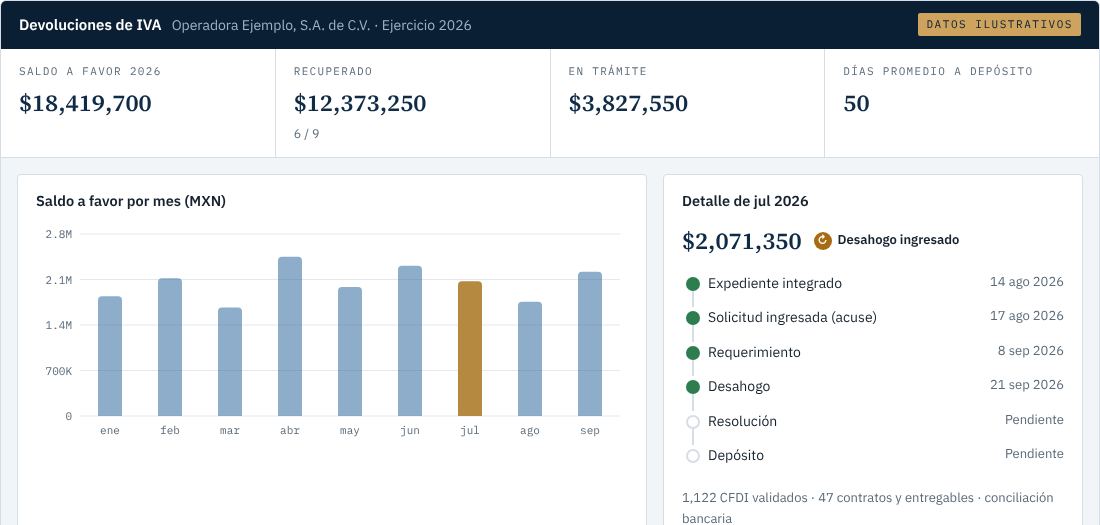This screenshot has height=525, width=1100.
Task: Click the Depósito step label
Action: point(736,456)
